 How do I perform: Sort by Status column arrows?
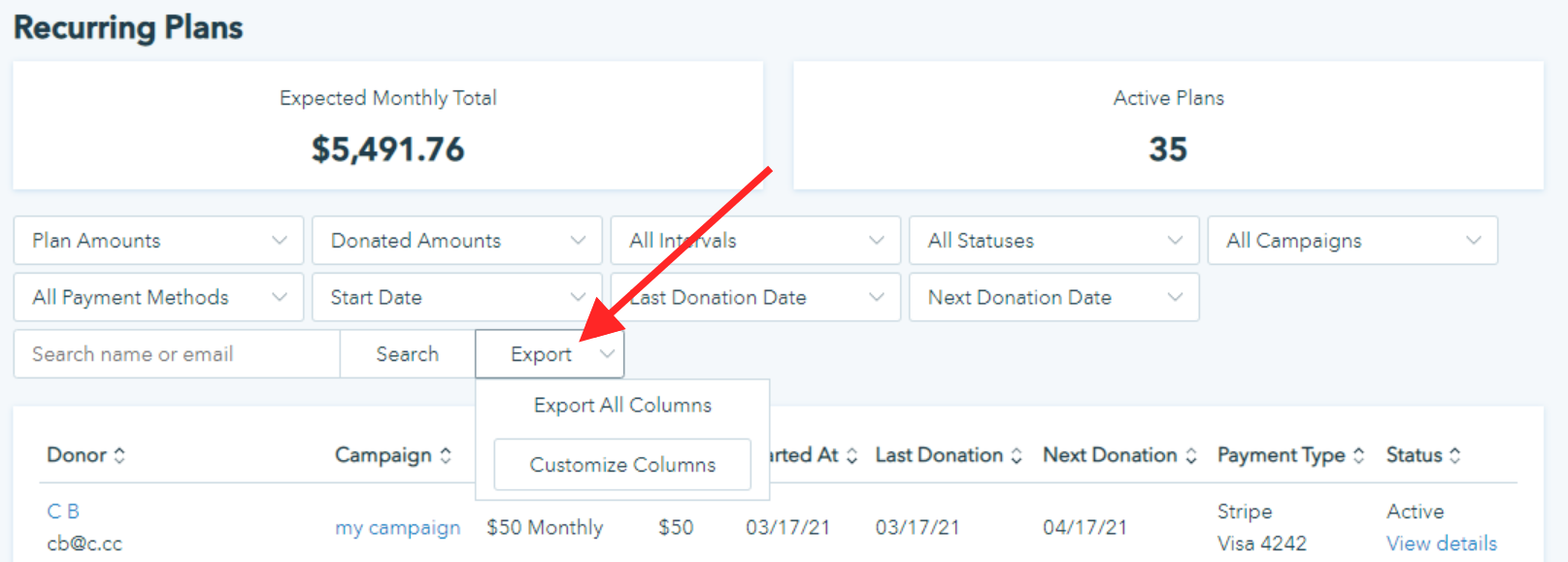(x=1454, y=455)
